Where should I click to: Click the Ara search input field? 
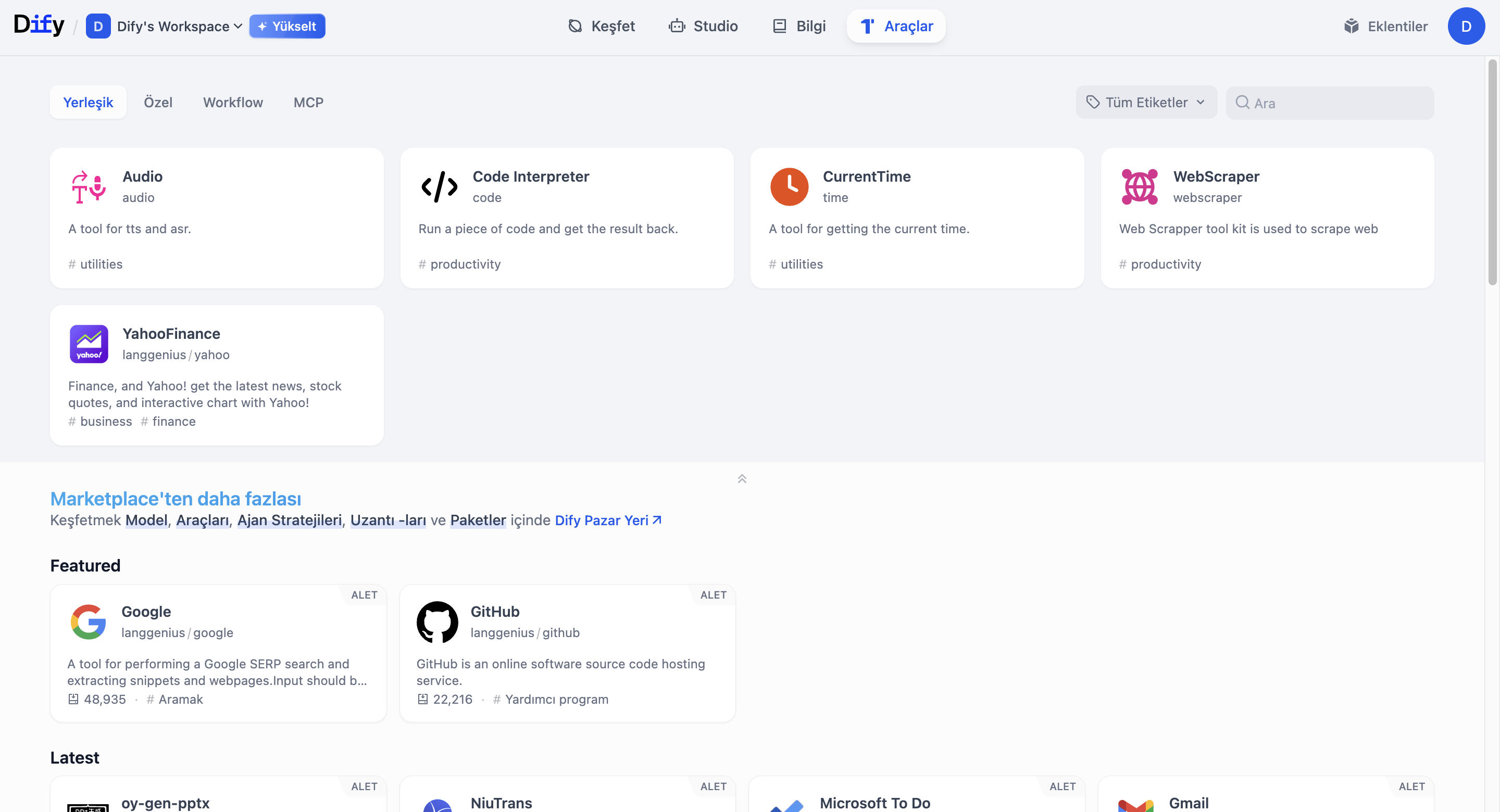tap(1330, 103)
